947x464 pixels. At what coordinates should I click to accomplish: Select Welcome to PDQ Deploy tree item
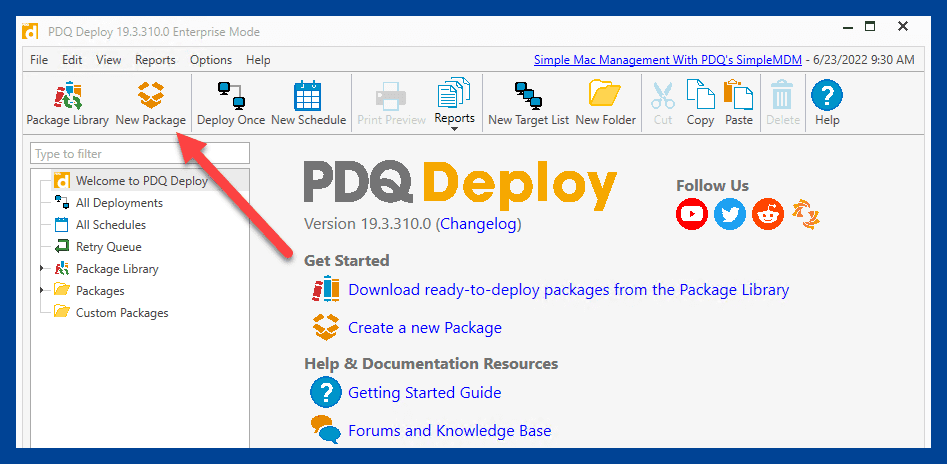click(x=142, y=181)
